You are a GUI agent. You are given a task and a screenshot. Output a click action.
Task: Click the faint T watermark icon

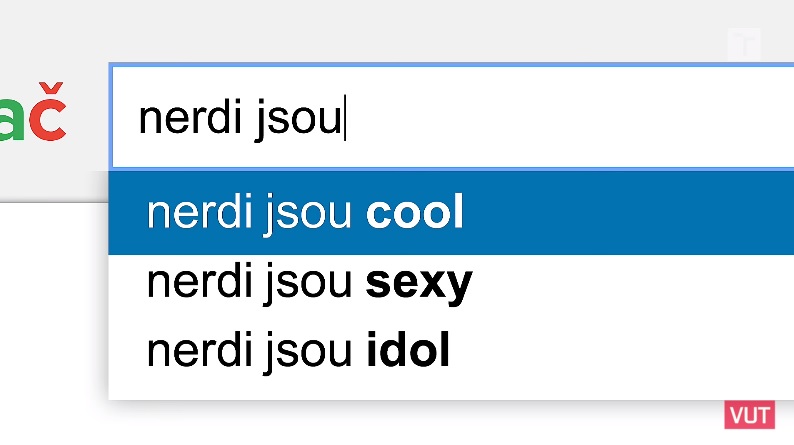point(745,46)
